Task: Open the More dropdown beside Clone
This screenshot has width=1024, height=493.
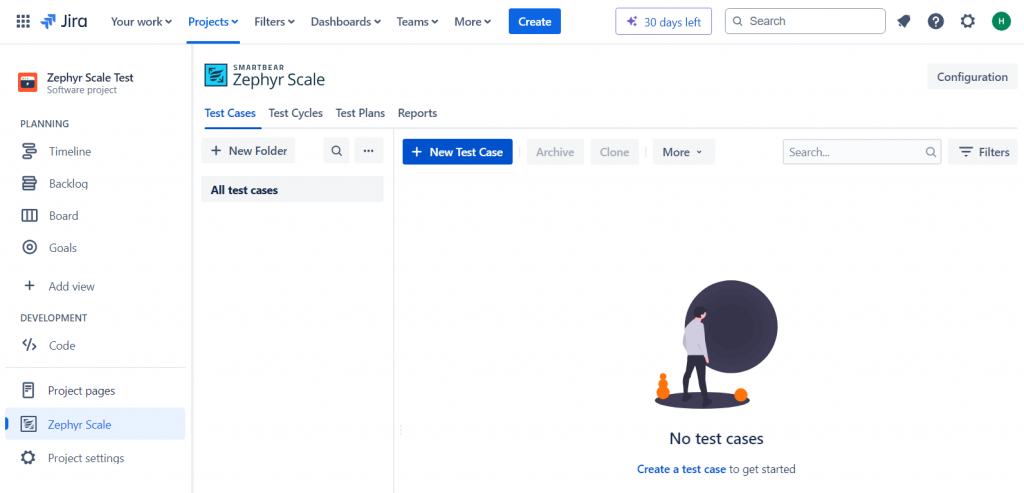Action: (x=683, y=152)
